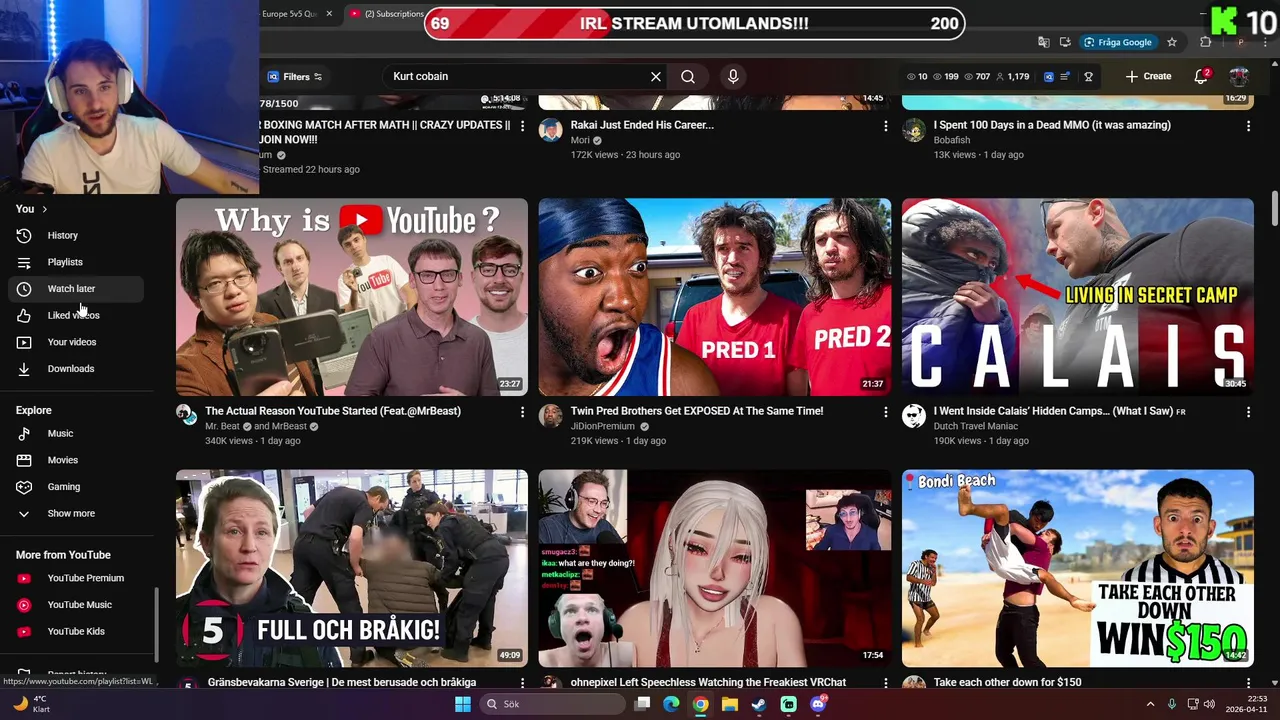This screenshot has height=720, width=1280.
Task: Switch to the Europe 5v5 browser tab
Action: click(290, 14)
